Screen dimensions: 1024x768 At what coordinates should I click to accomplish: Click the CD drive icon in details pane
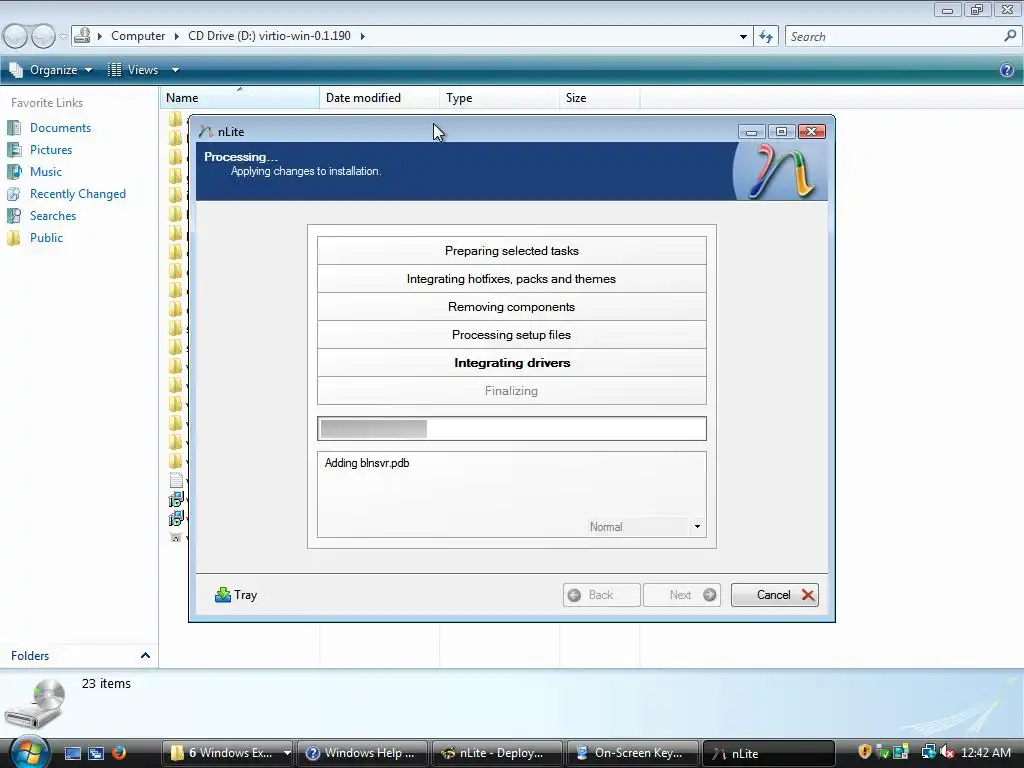[x=37, y=704]
